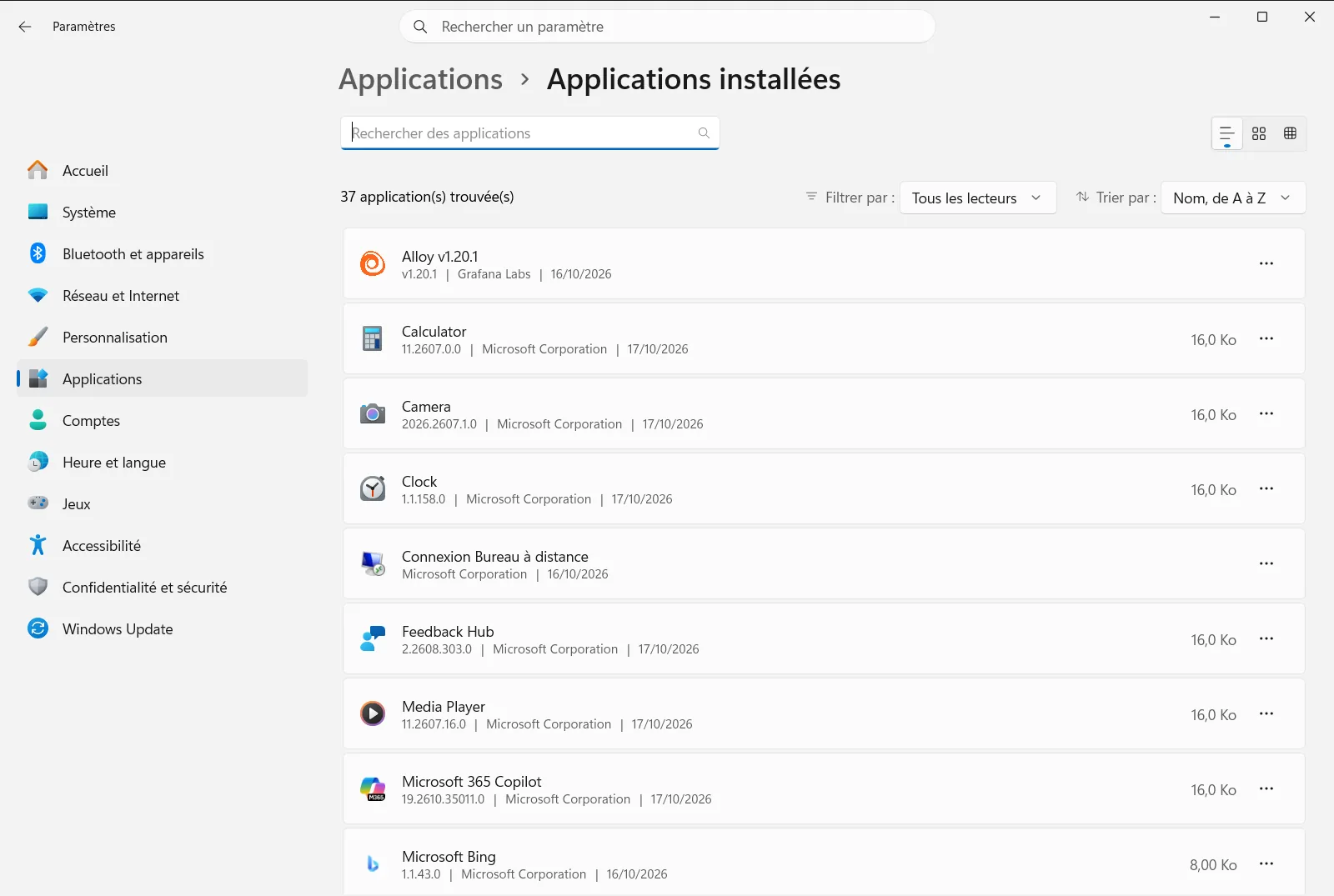Open Réseau et Internet section
Screen dimensions: 1334x896
coord(163,295)
